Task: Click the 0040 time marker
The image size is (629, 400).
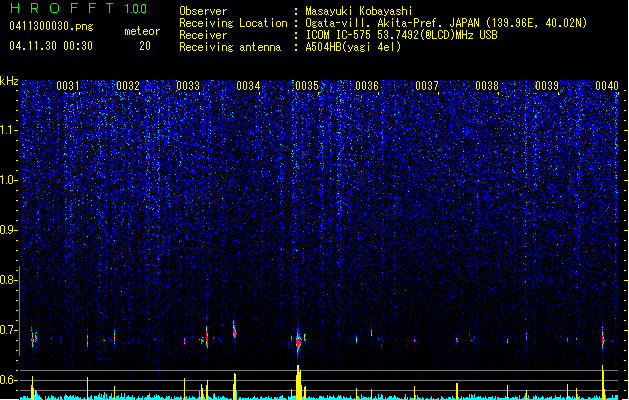Action: coord(607,86)
